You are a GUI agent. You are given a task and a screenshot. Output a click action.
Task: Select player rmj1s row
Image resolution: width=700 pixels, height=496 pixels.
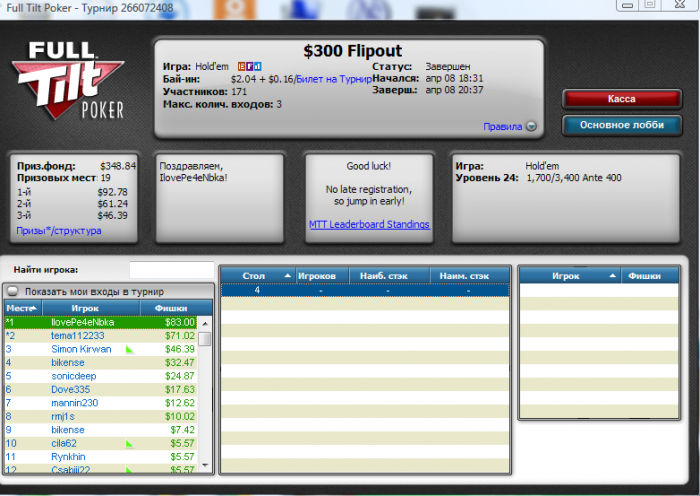click(101, 416)
